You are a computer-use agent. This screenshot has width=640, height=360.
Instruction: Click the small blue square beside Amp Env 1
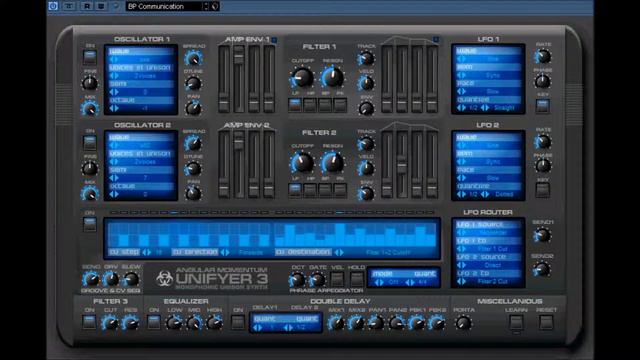pyautogui.click(x=274, y=40)
